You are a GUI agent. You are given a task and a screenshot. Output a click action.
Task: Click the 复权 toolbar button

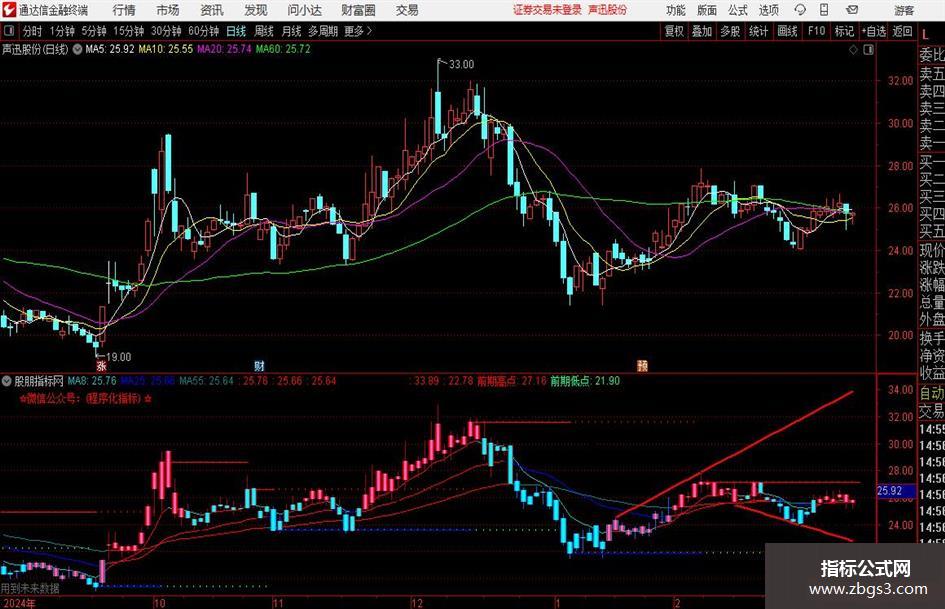pyautogui.click(x=674, y=31)
